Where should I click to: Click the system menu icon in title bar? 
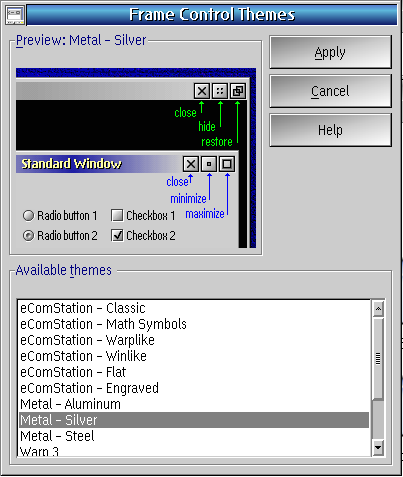tap(15, 14)
